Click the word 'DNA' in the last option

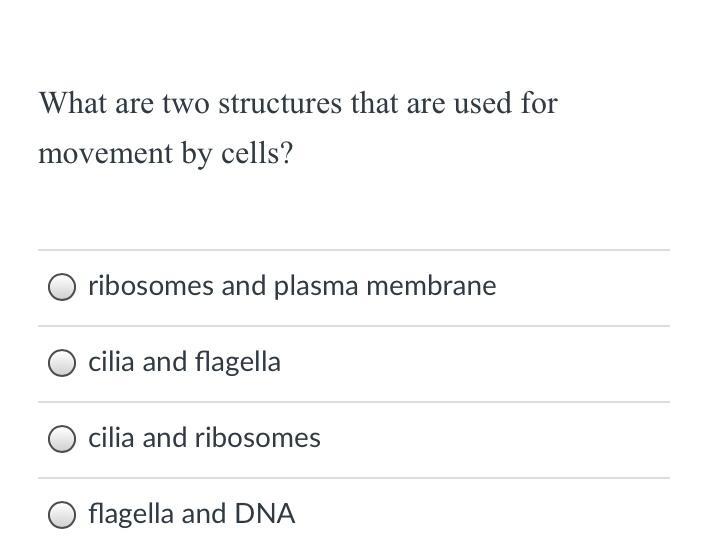[265, 514]
